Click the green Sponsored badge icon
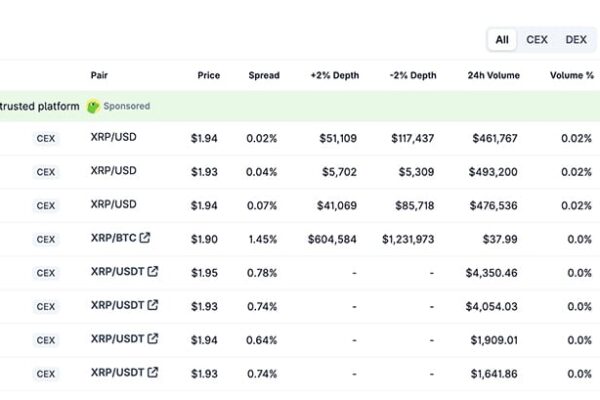This screenshot has width=600, height=400. [93, 106]
